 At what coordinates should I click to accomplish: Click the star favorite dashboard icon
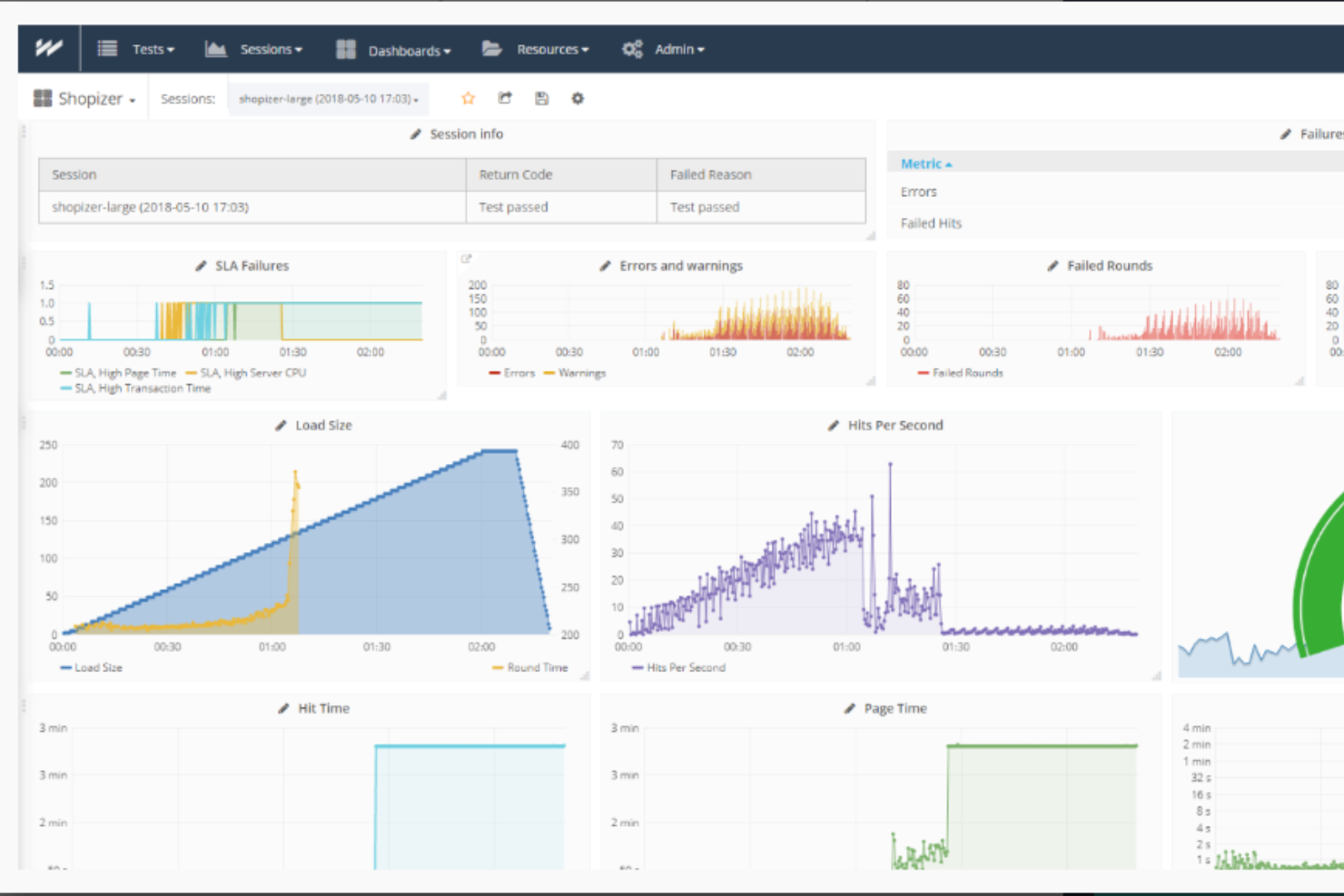[468, 98]
